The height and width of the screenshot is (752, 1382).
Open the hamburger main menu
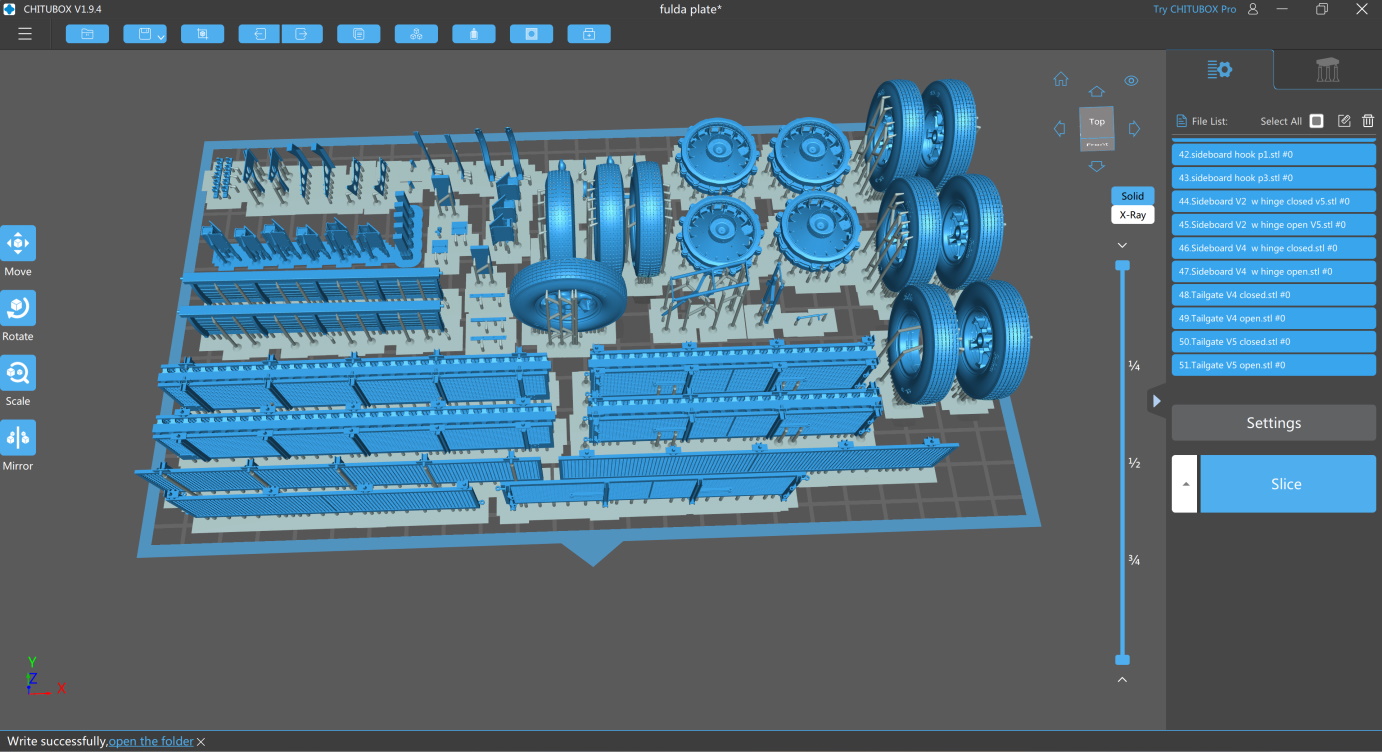pyautogui.click(x=25, y=34)
